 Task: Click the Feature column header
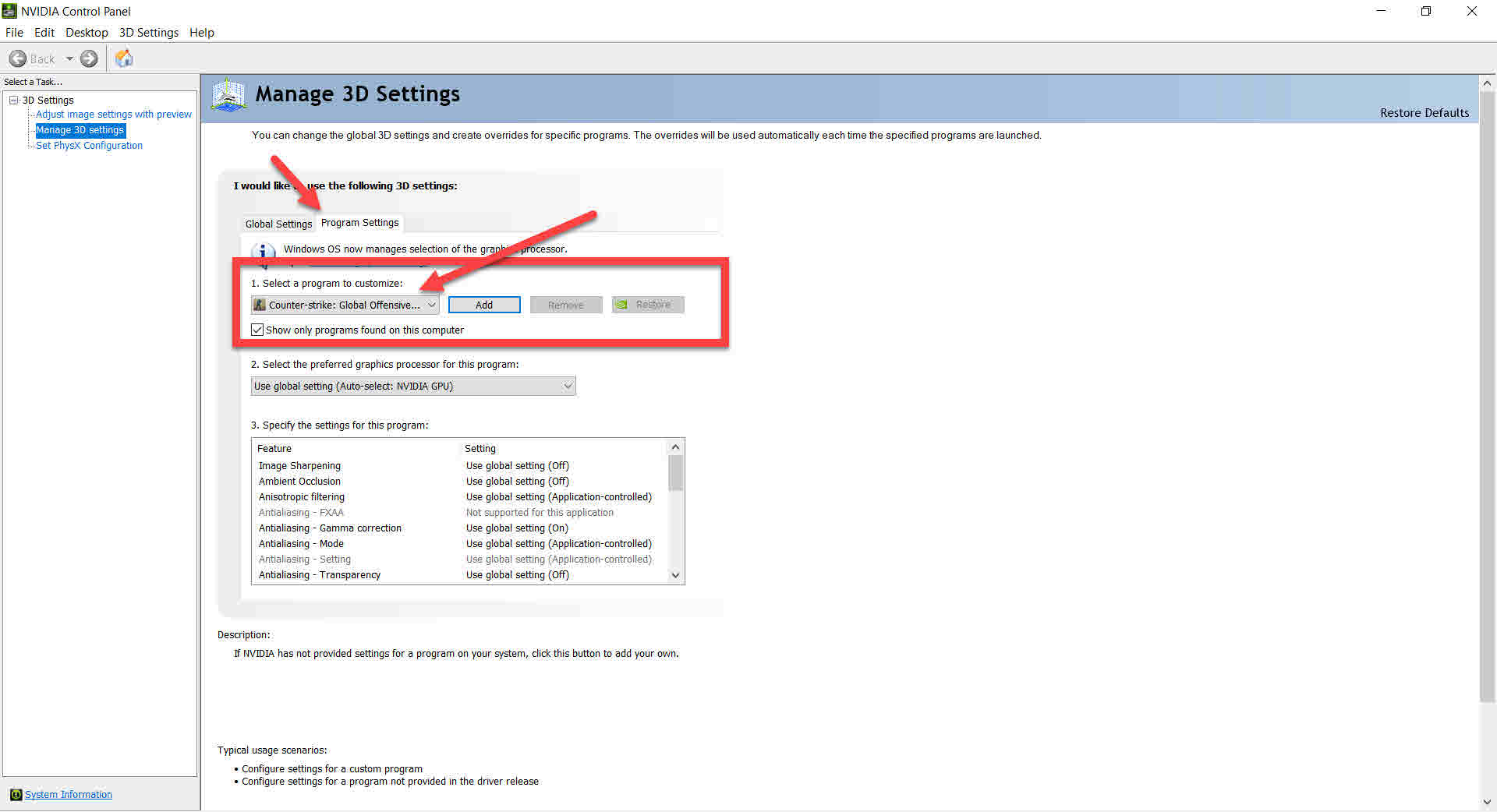click(x=274, y=449)
